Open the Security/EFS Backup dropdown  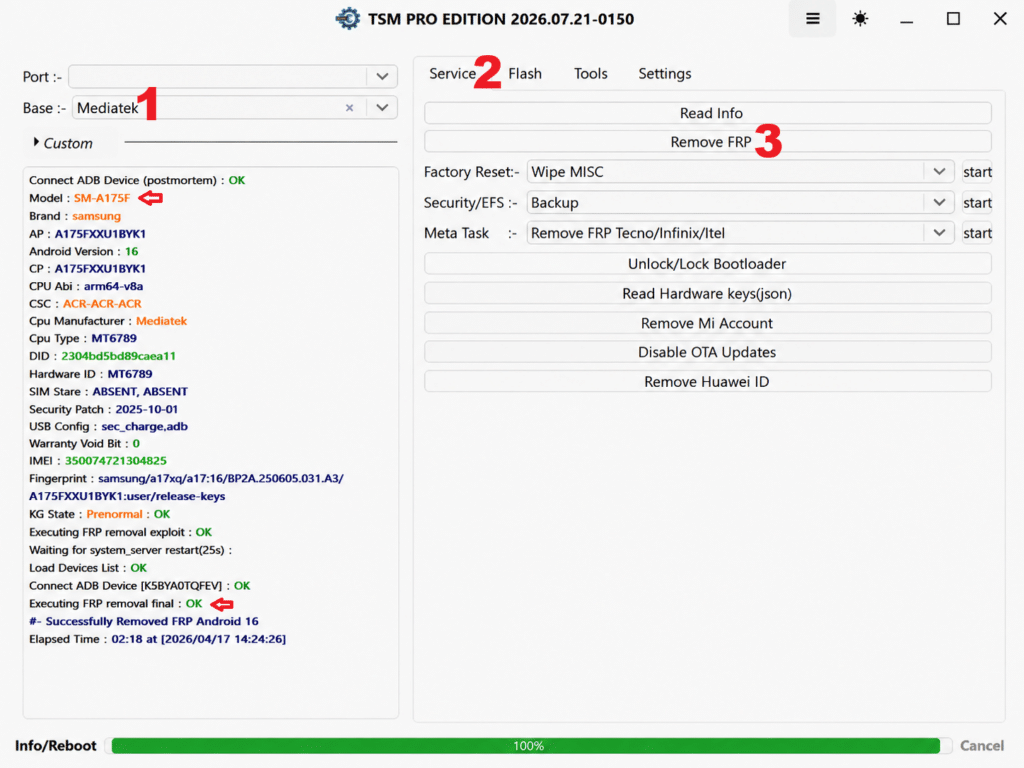pyautogui.click(x=939, y=202)
